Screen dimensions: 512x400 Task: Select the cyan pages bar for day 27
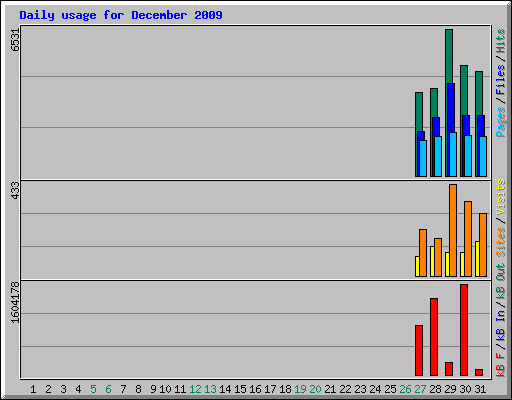click(423, 158)
